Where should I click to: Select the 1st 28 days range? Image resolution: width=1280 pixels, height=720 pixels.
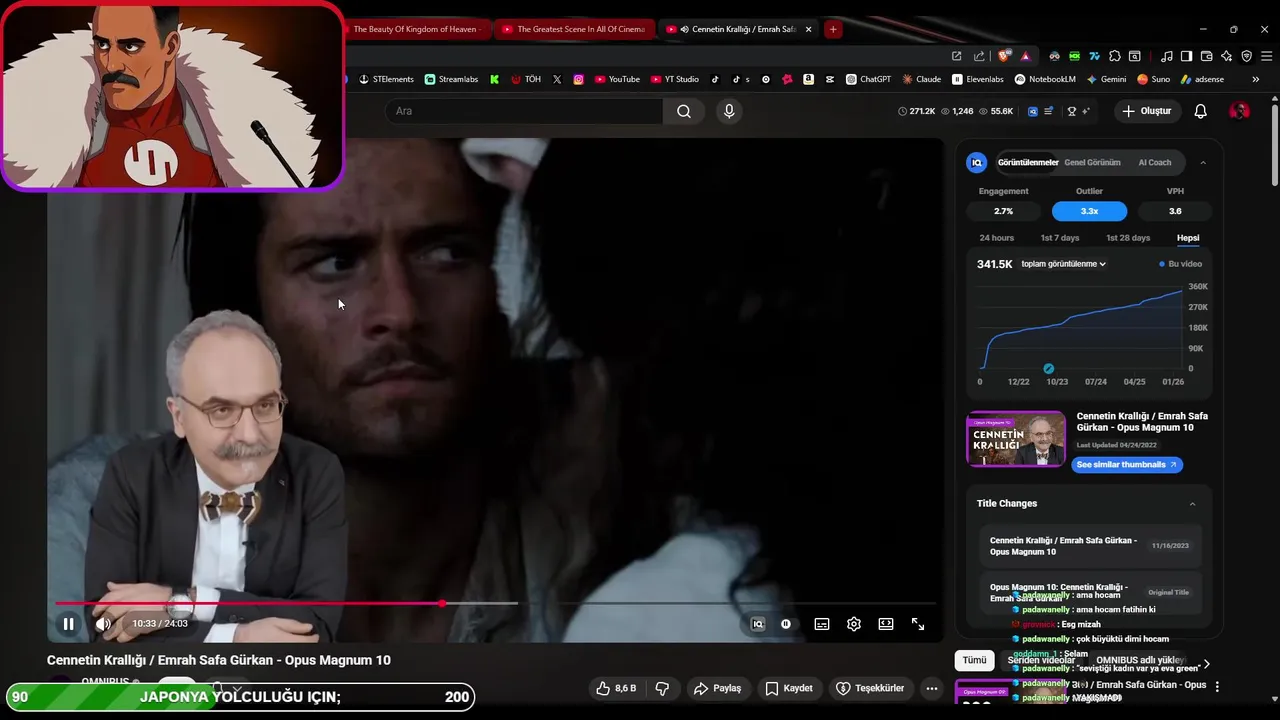tap(1128, 238)
